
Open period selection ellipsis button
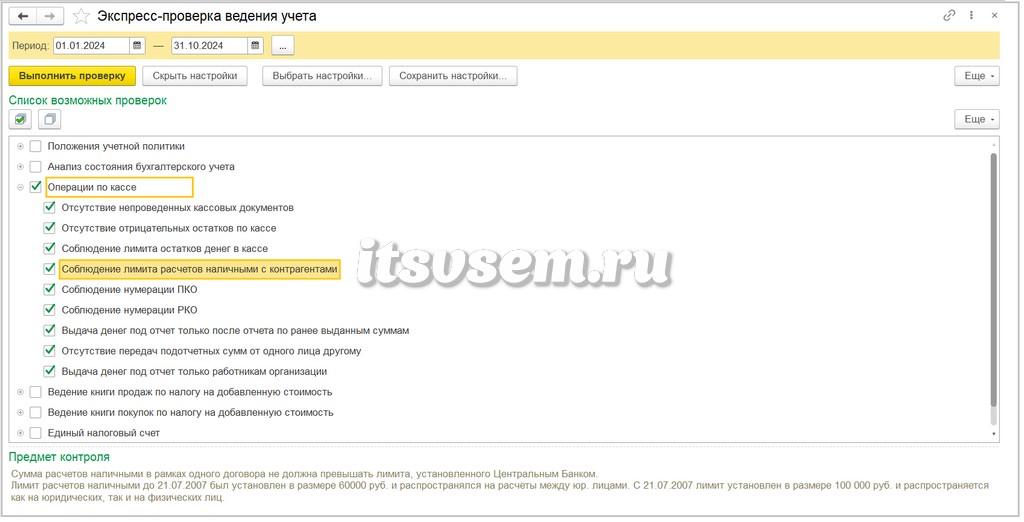[283, 46]
